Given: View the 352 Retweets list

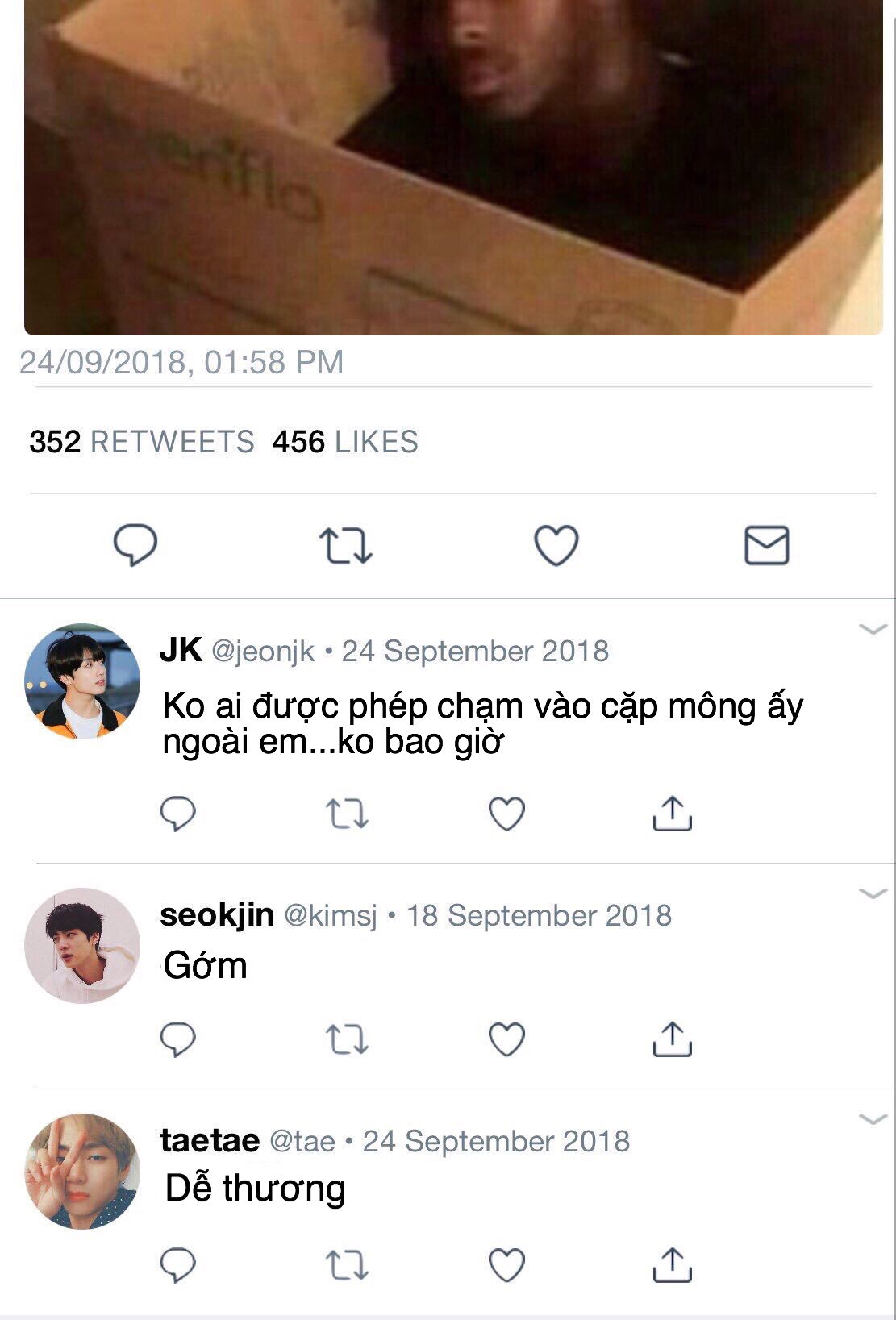Looking at the screenshot, I should coord(142,442).
